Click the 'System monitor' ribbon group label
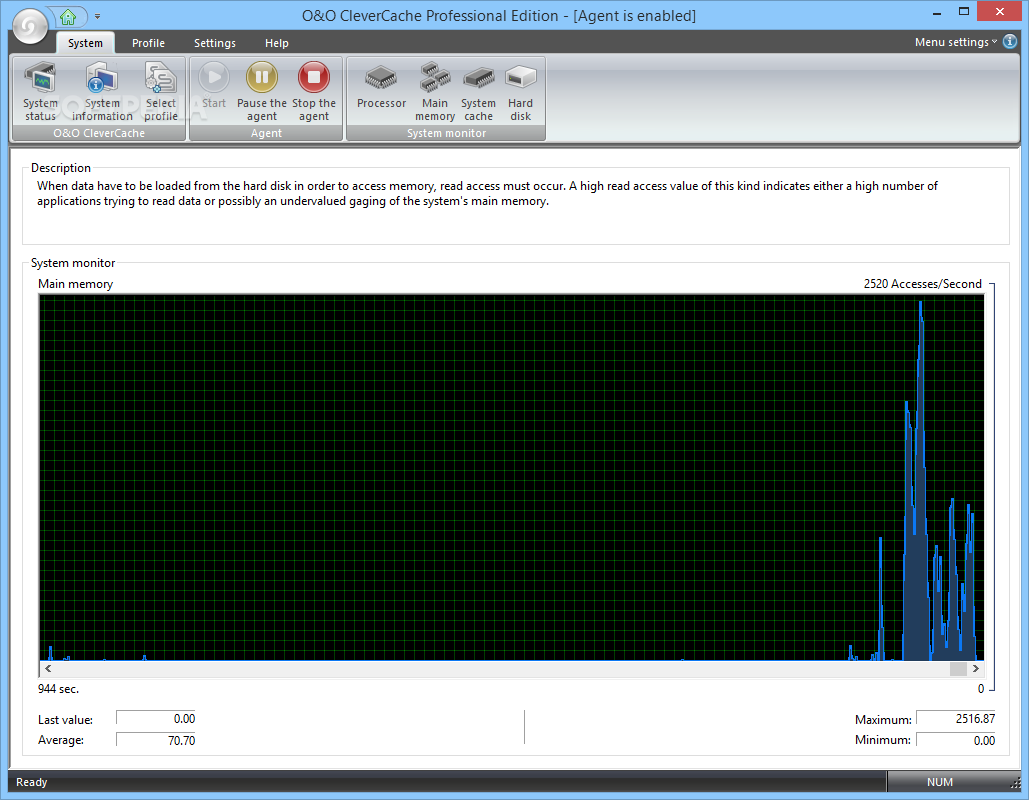This screenshot has height=800, width=1029. [446, 133]
